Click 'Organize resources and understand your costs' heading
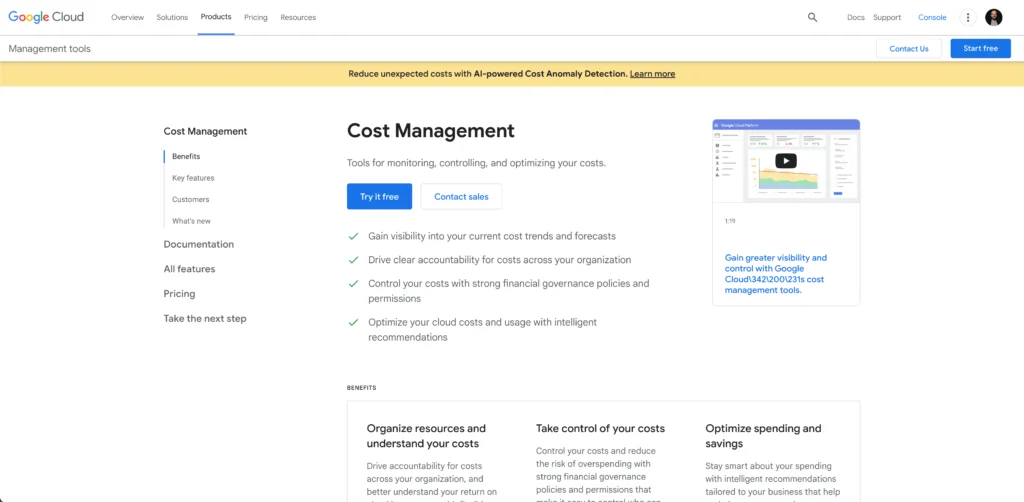1024x502 pixels. [x=426, y=436]
